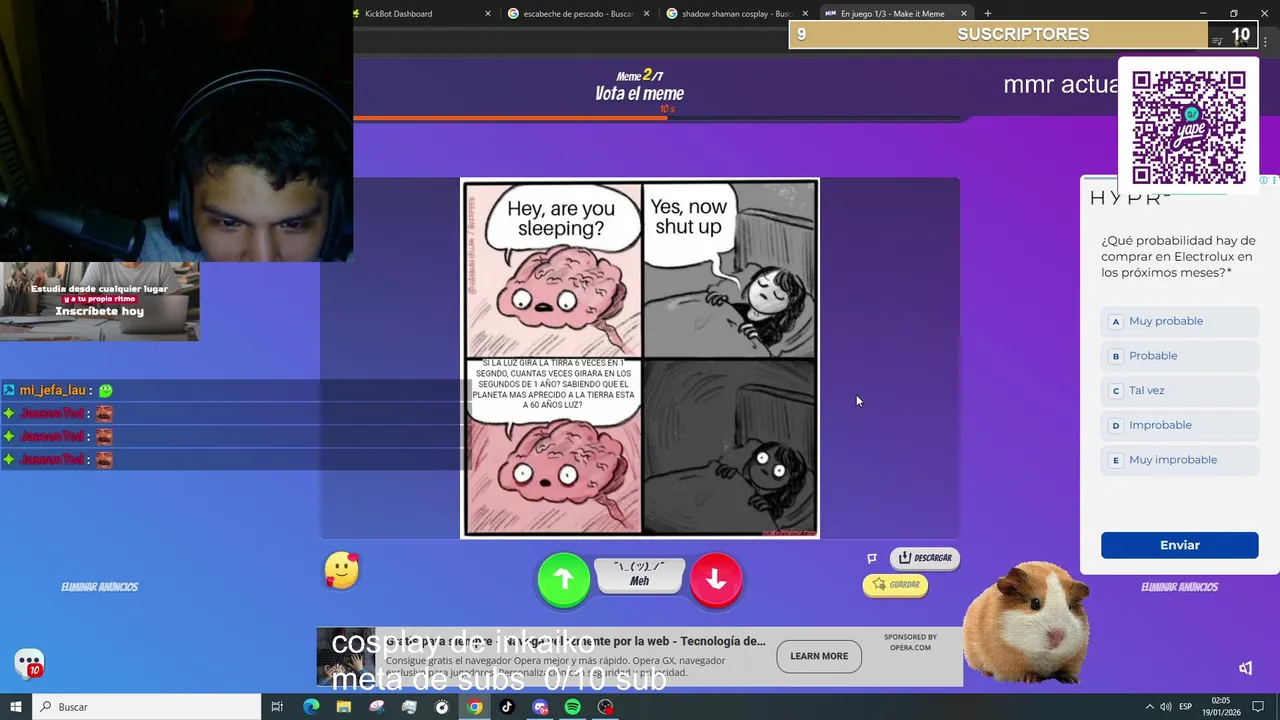The image size is (1280, 720).
Task: Click the voting countdown progress bar
Action: tap(660, 118)
